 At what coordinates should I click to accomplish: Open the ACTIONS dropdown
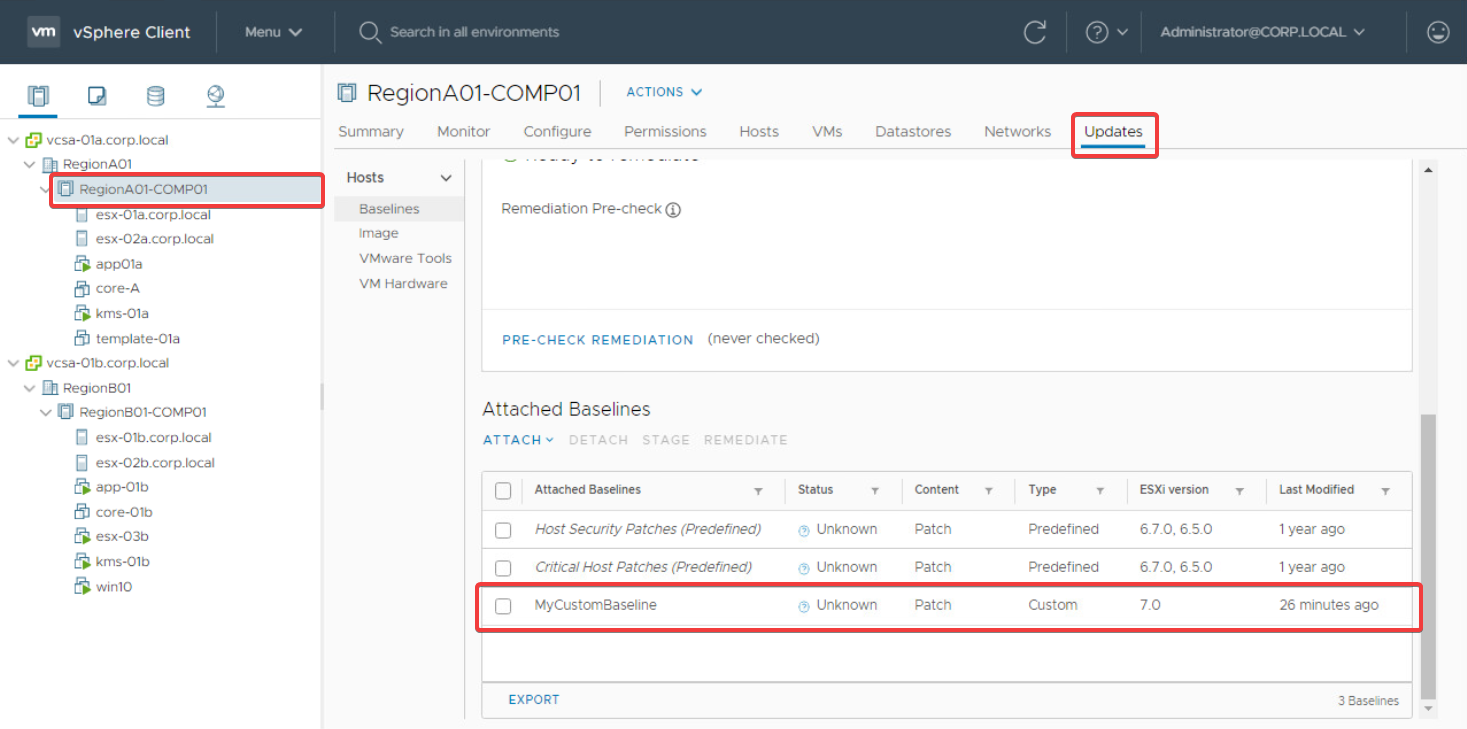[x=664, y=92]
